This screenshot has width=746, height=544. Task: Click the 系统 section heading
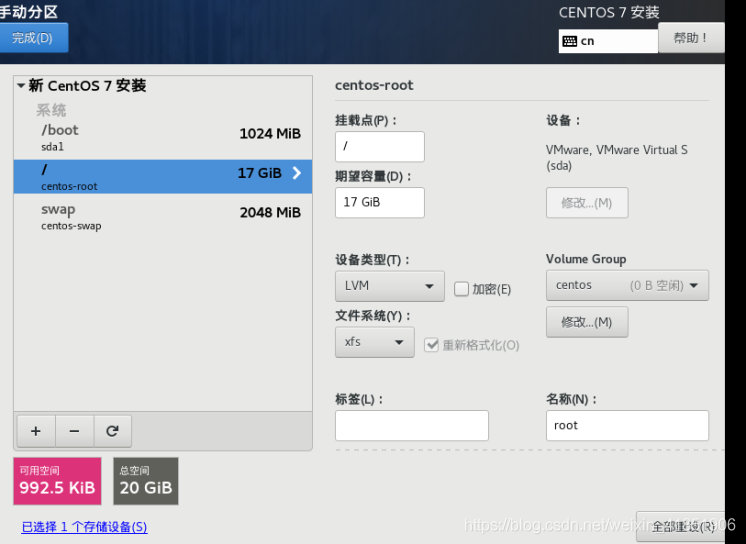coord(51,110)
